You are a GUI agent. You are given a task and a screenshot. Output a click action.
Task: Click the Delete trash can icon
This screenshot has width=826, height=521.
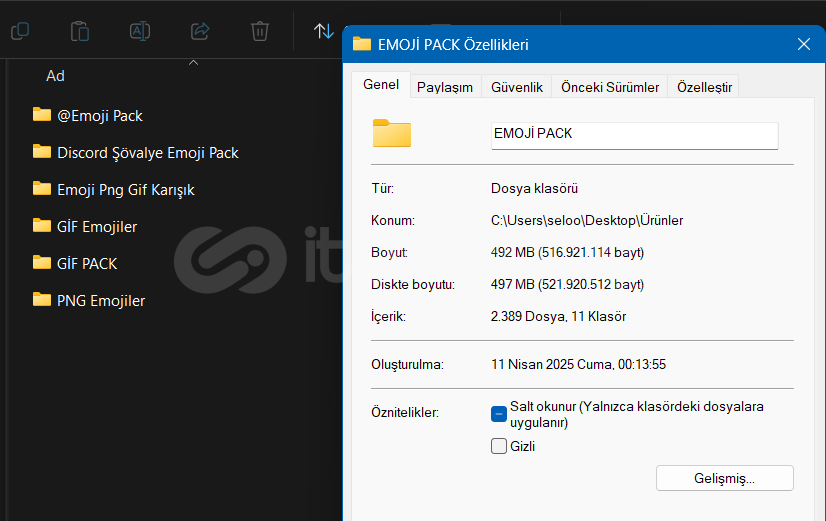260,31
